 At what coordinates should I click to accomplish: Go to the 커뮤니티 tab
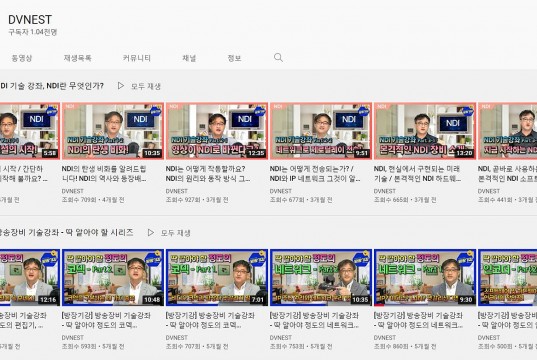[137, 58]
